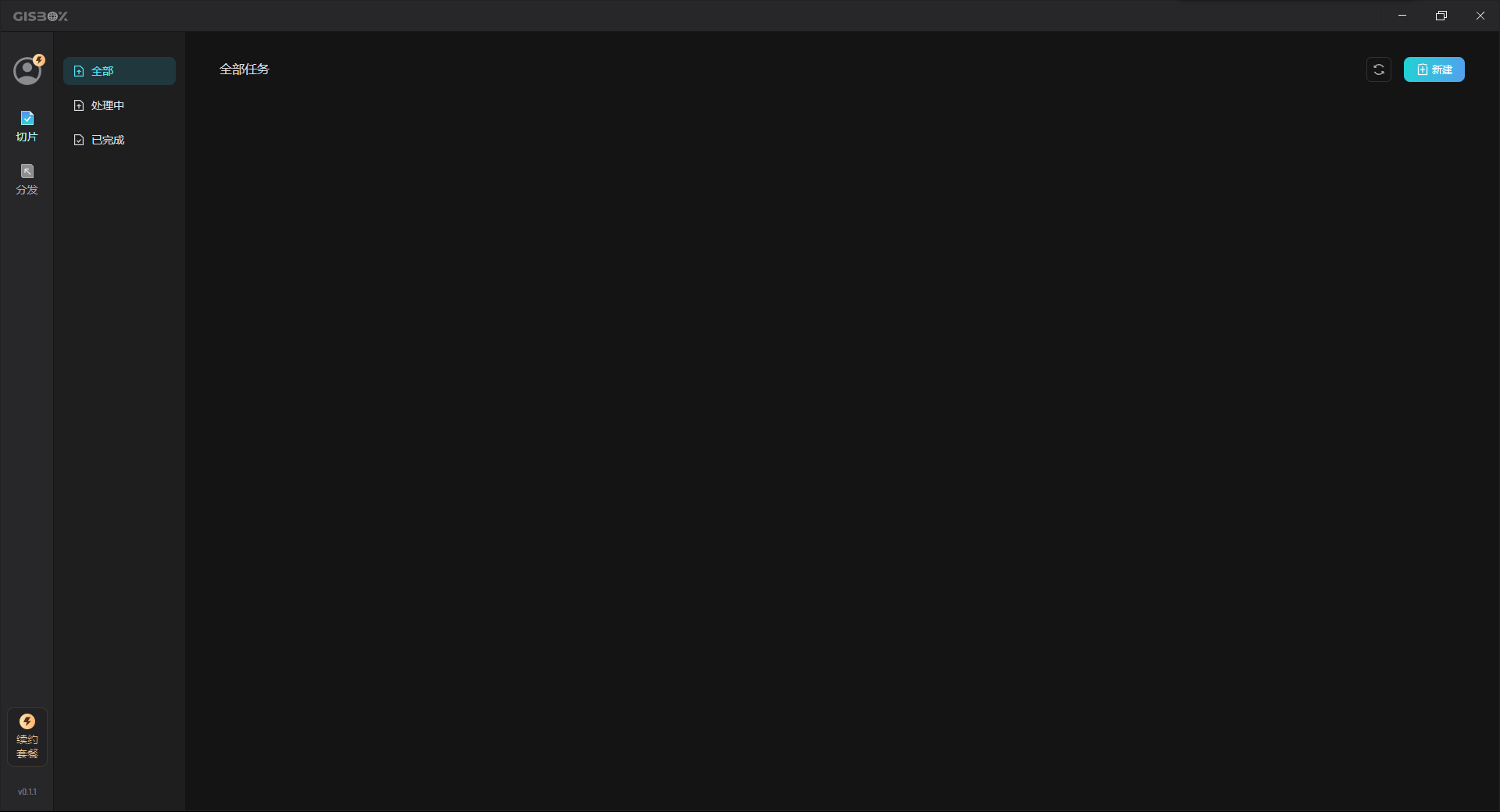Open the 分发 distribution icon in sidebar
The image size is (1500, 812).
coord(27,171)
